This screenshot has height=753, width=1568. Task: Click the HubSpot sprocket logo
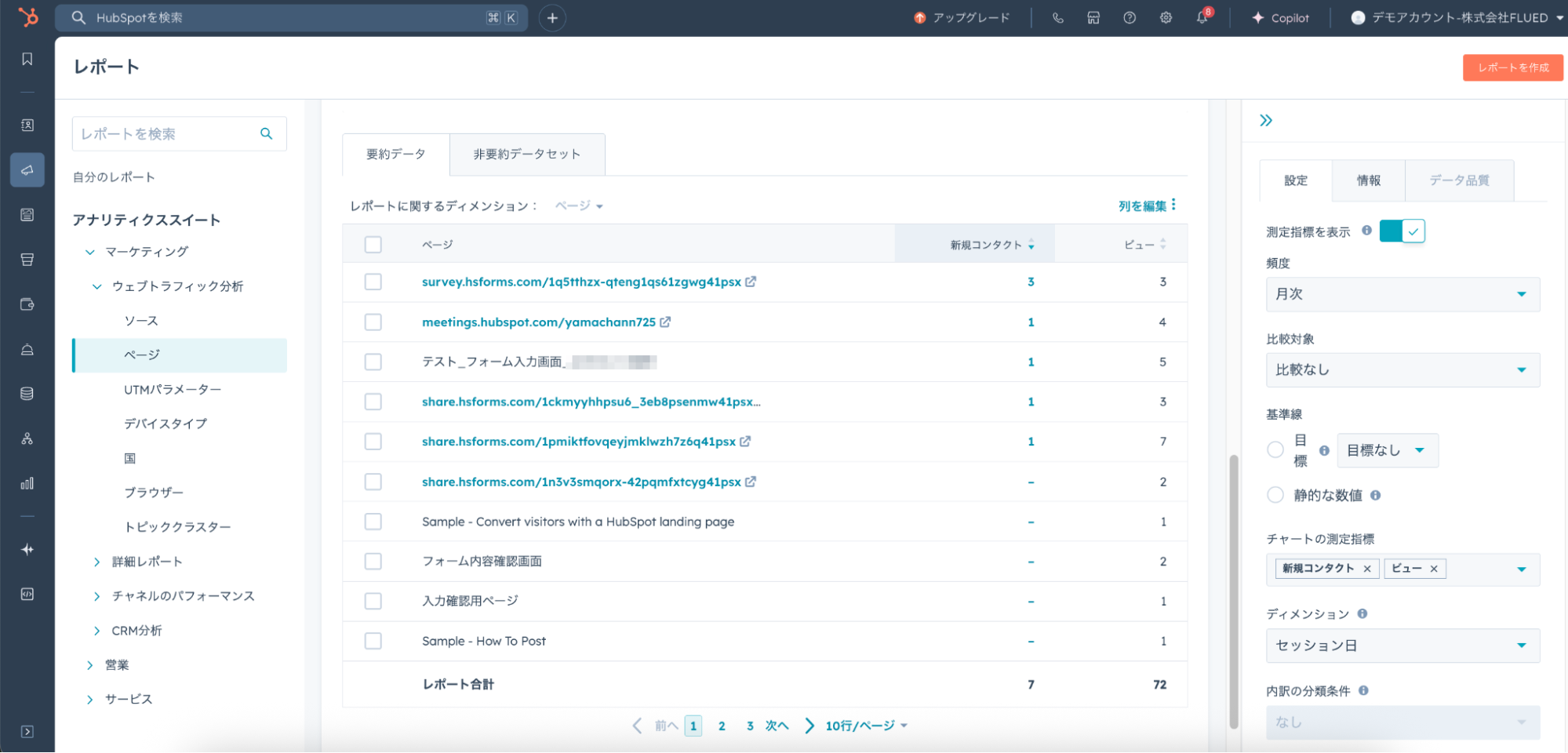28,16
